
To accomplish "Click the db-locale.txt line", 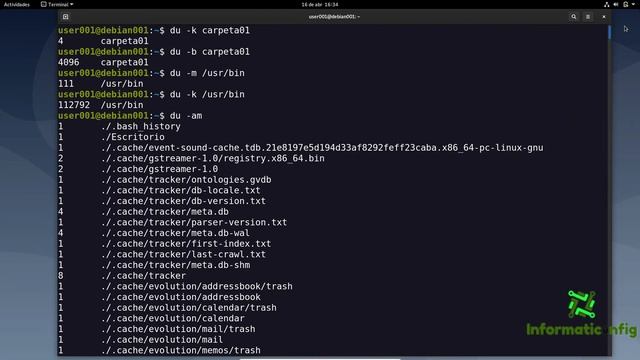I will (180, 190).
